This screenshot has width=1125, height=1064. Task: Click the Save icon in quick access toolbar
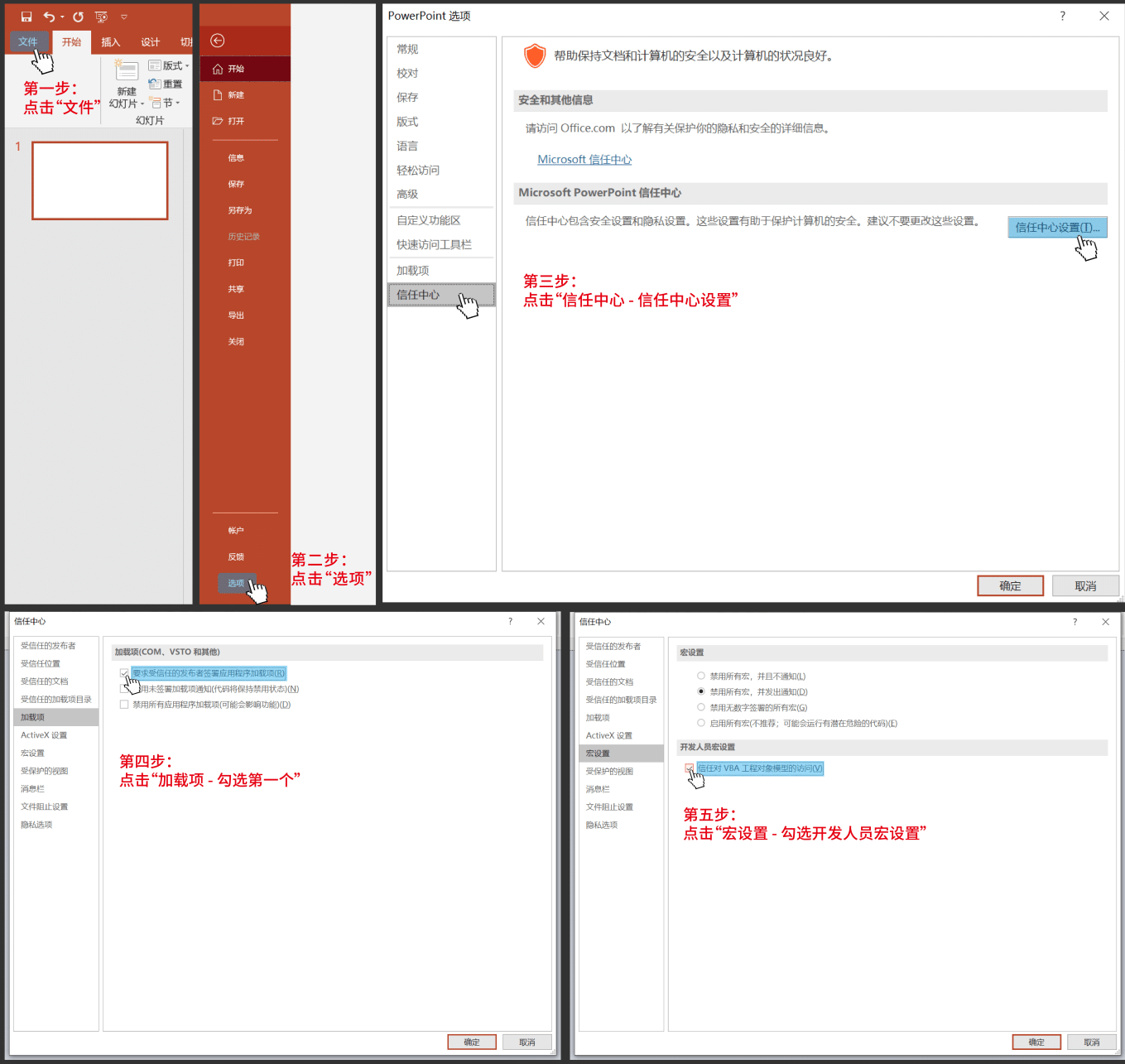[26, 17]
